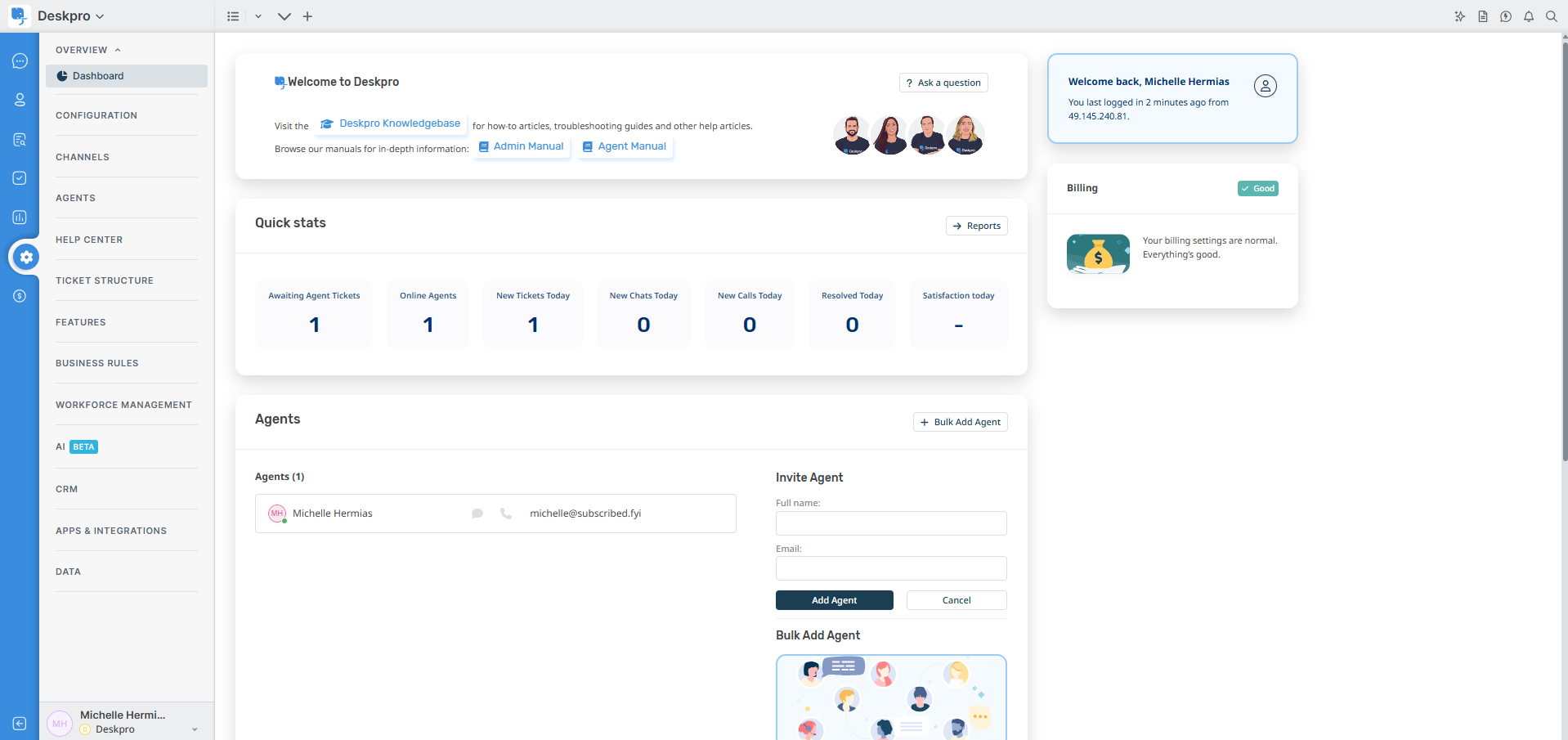This screenshot has width=1568, height=740.
Task: Click the team members photo in welcome card
Action: coord(909,135)
